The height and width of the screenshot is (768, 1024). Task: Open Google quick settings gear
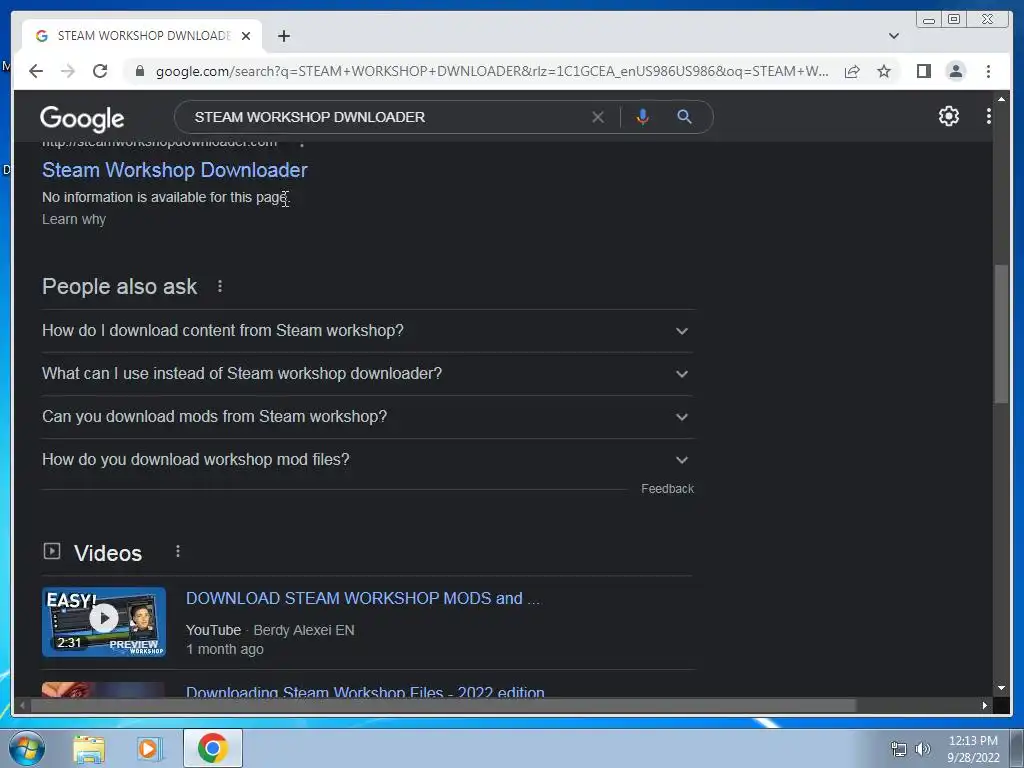[949, 116]
